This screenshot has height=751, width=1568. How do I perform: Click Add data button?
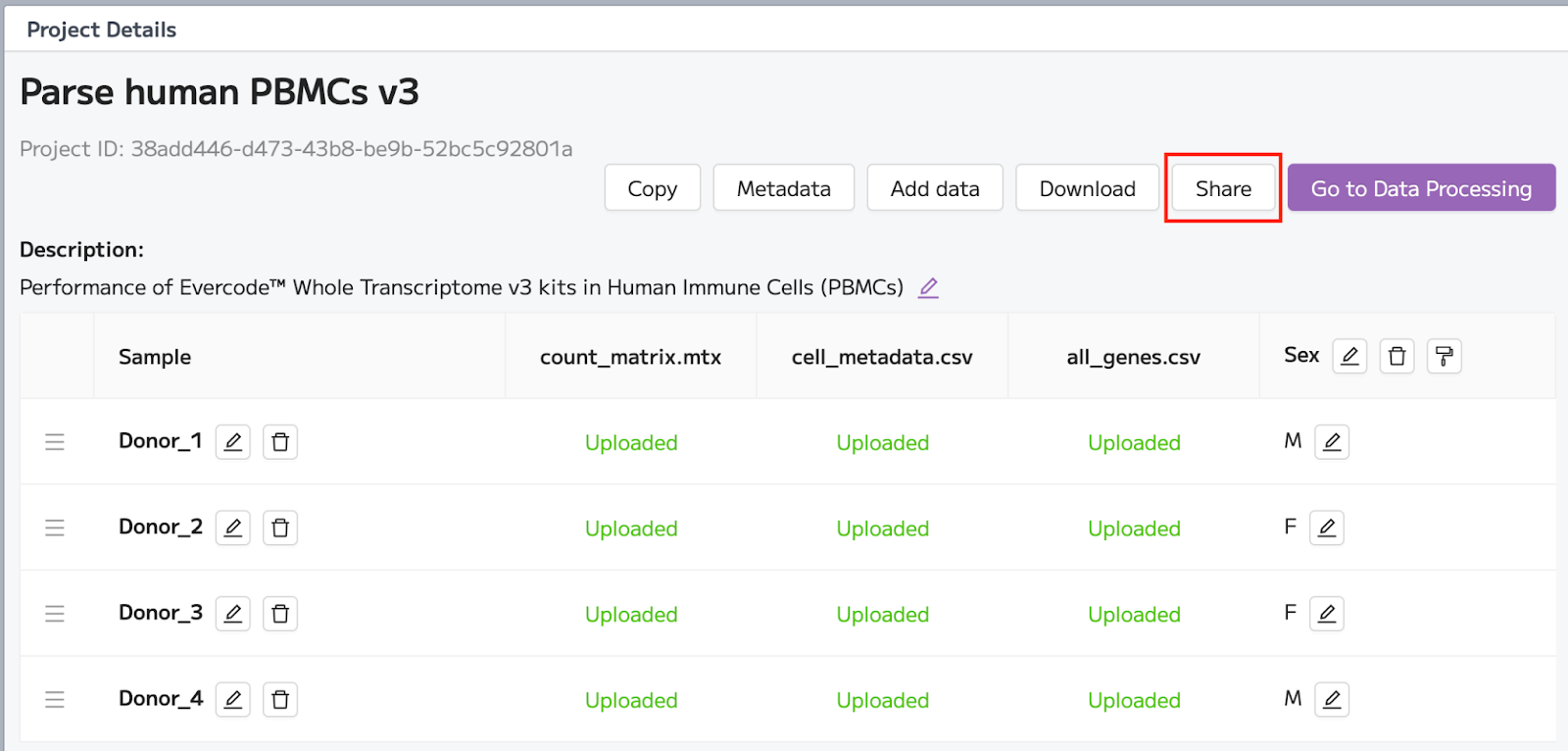pyautogui.click(x=935, y=188)
